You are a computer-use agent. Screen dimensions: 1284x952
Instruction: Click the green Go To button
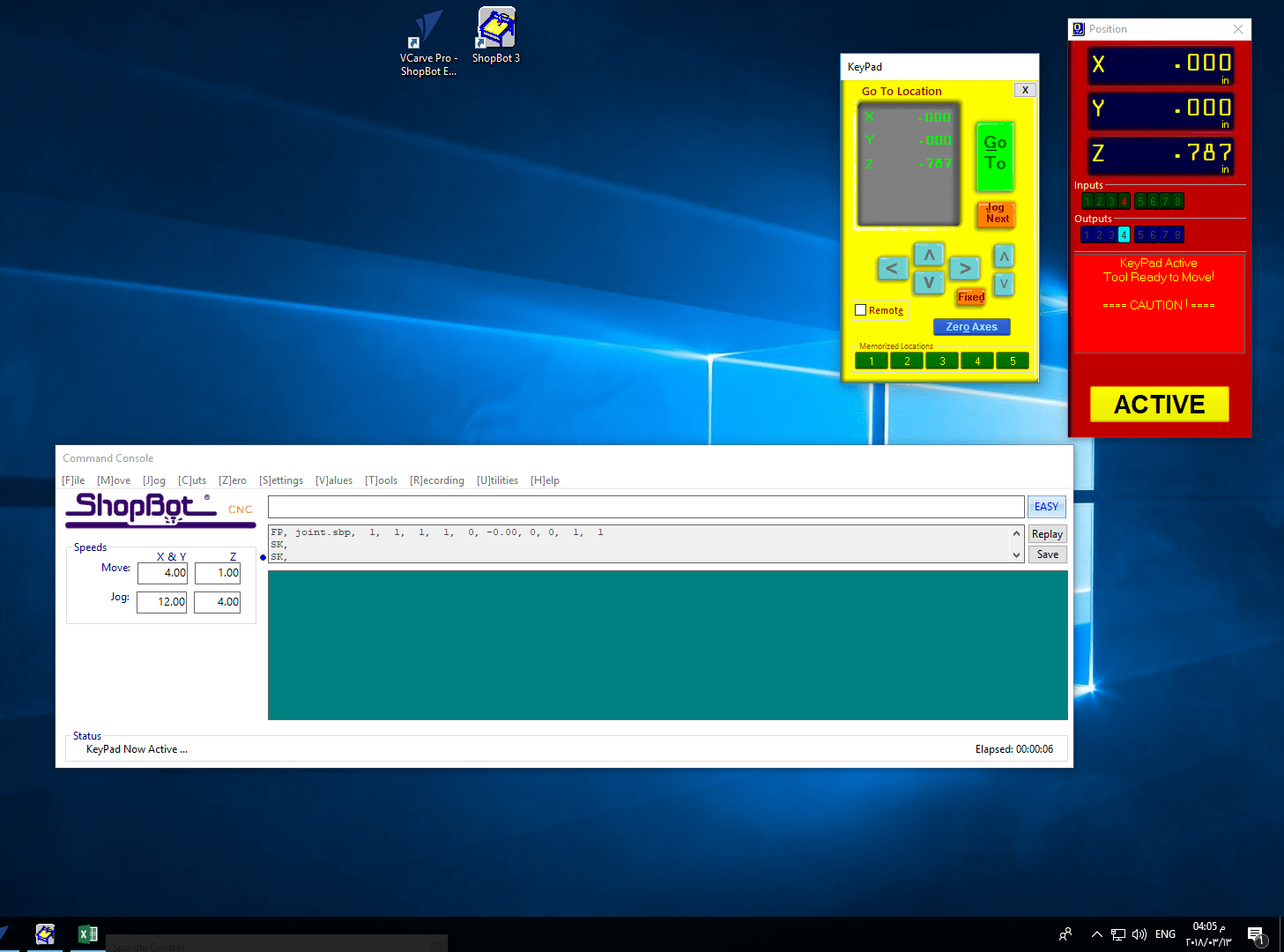click(x=995, y=156)
